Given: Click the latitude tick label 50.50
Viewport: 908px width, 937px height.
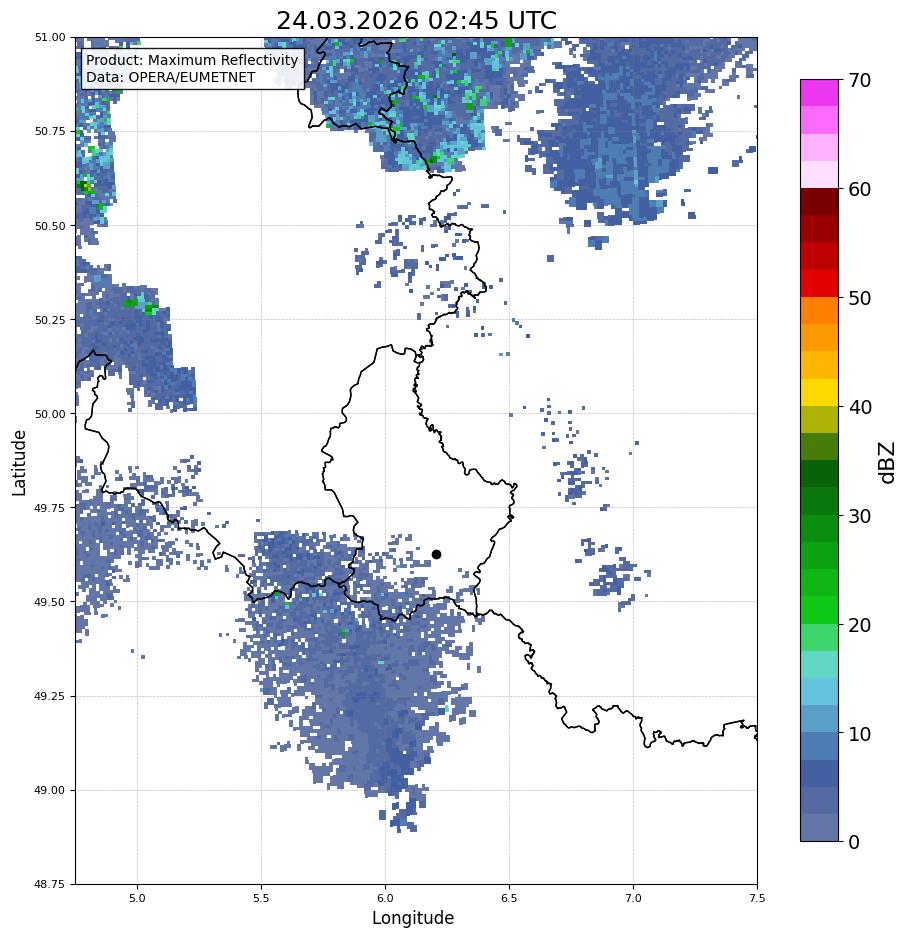Looking at the screenshot, I should click(x=50, y=226).
